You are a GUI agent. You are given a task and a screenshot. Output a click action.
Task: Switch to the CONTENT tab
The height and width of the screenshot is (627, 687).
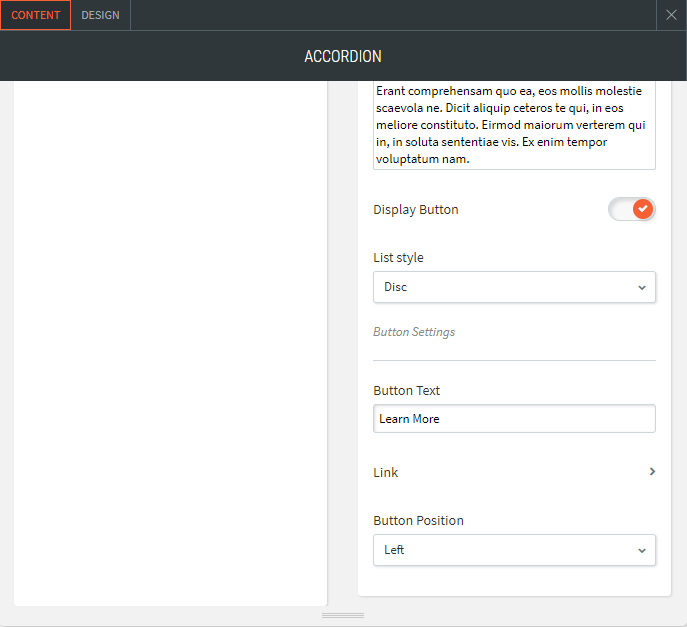click(36, 15)
